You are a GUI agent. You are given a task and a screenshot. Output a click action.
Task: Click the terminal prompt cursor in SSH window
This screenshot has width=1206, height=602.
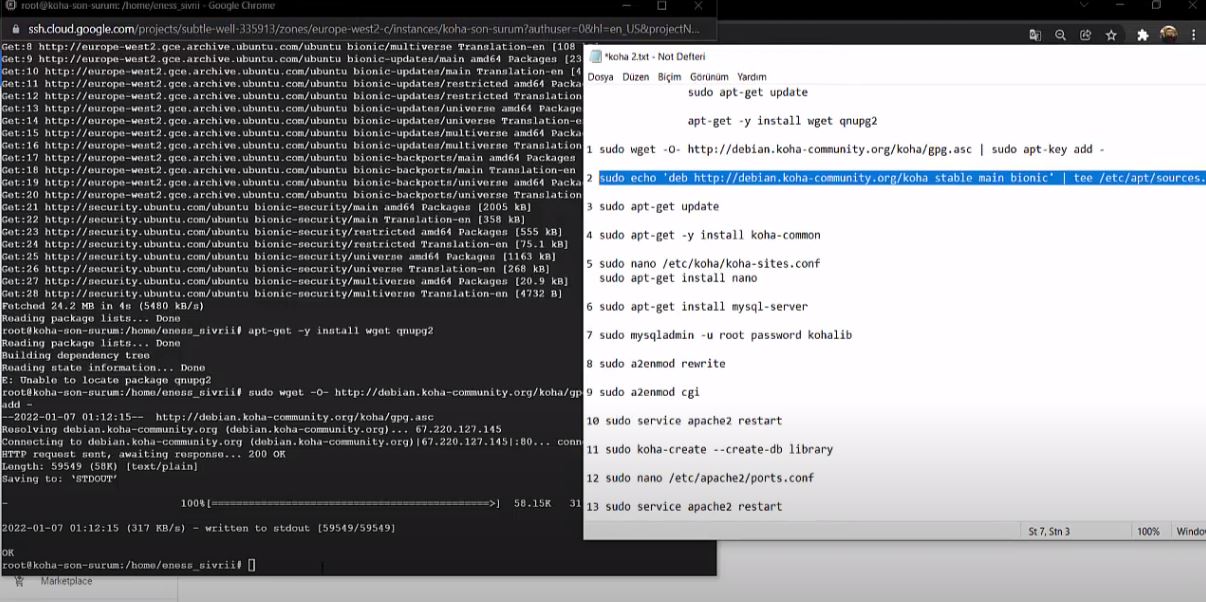(252, 565)
